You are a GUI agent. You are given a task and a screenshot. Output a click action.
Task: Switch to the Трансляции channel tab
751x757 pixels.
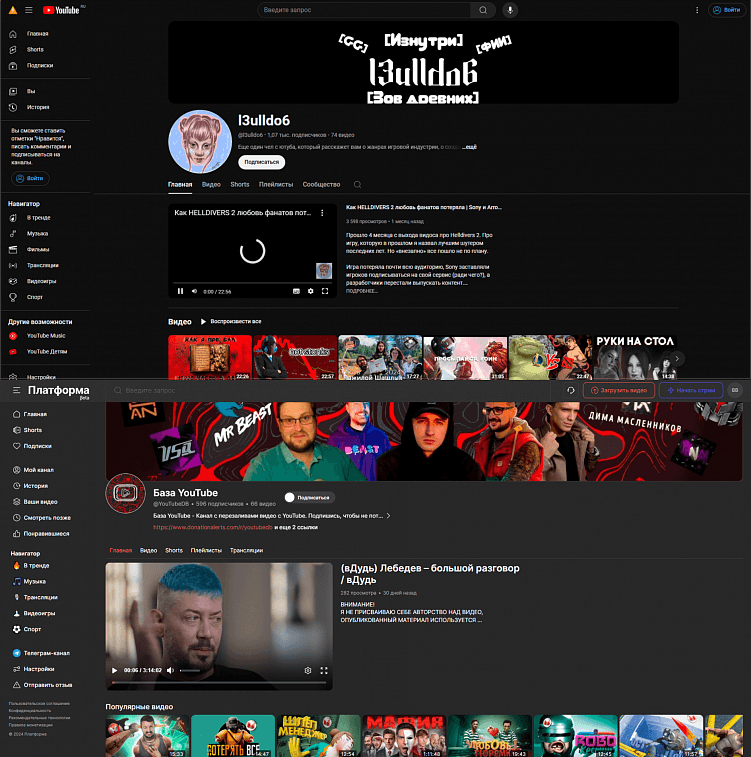[246, 550]
